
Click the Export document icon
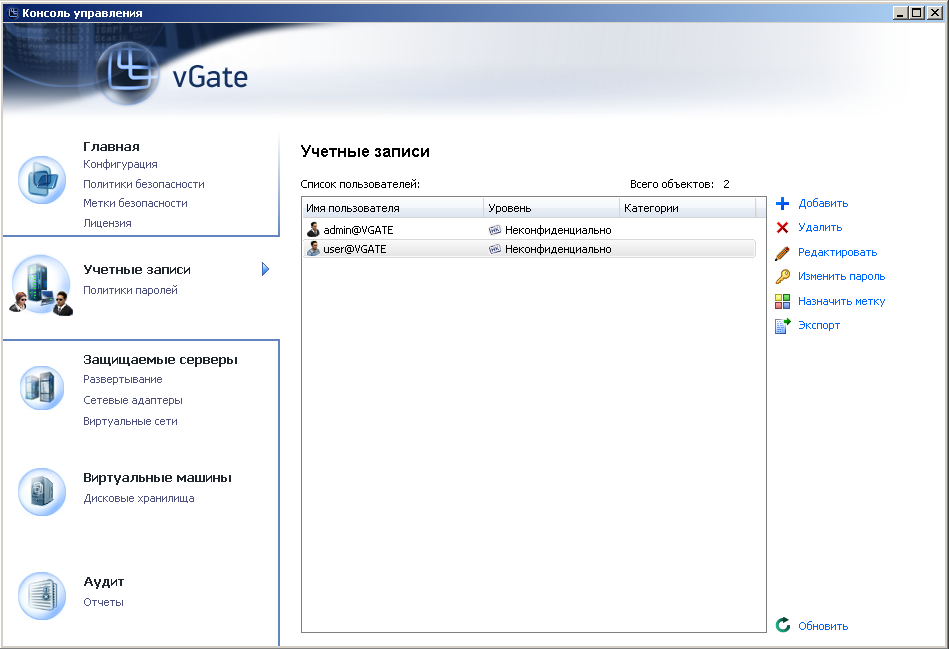point(783,326)
